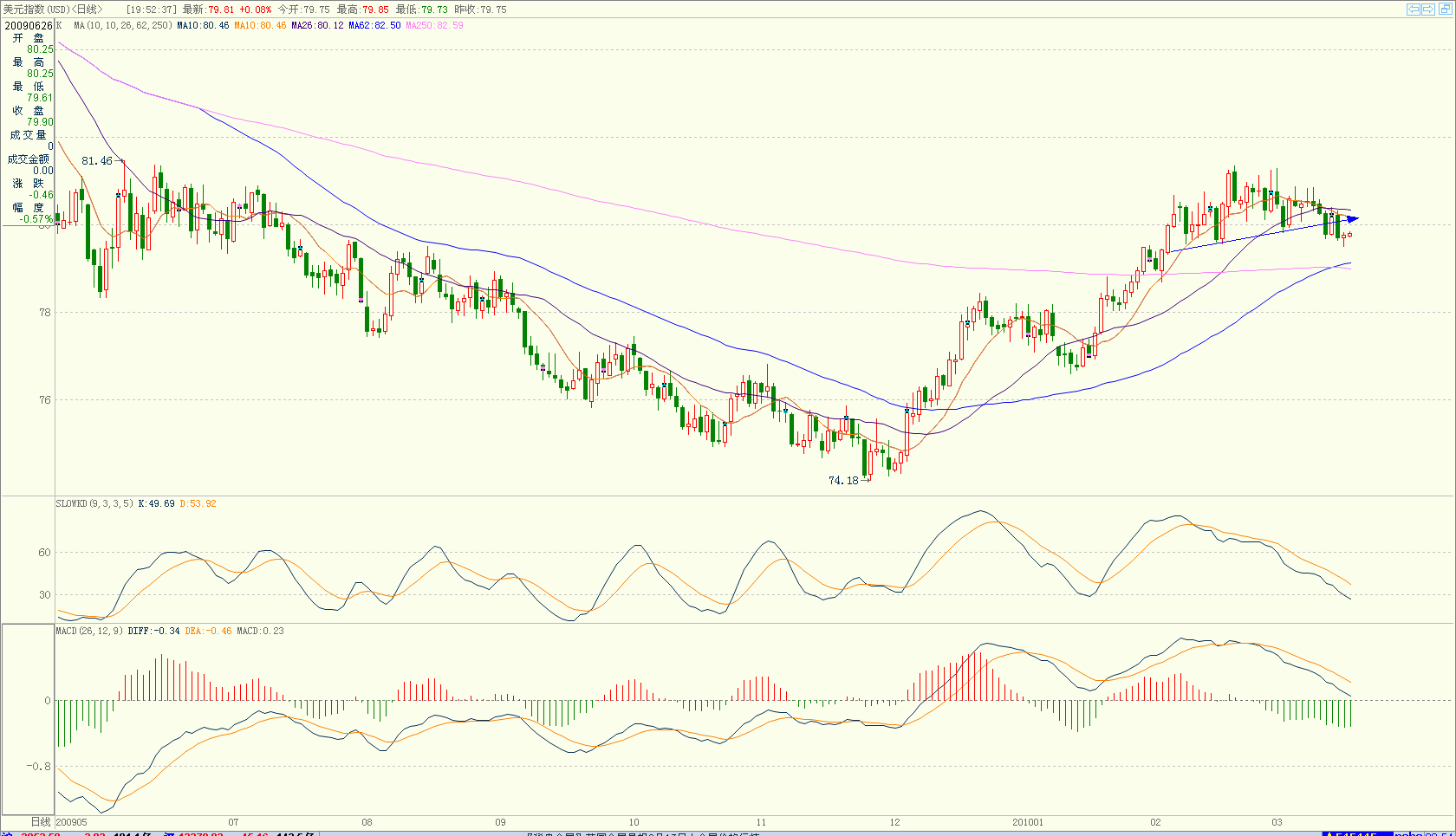Open the 日线 period label in title

(x=87, y=10)
